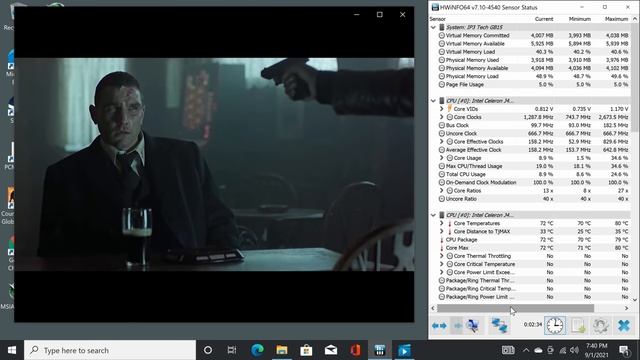Click the greyed shrink-columns arrow icon in HWiNFO
Screen dimensions: 640x360
click(x=457, y=326)
